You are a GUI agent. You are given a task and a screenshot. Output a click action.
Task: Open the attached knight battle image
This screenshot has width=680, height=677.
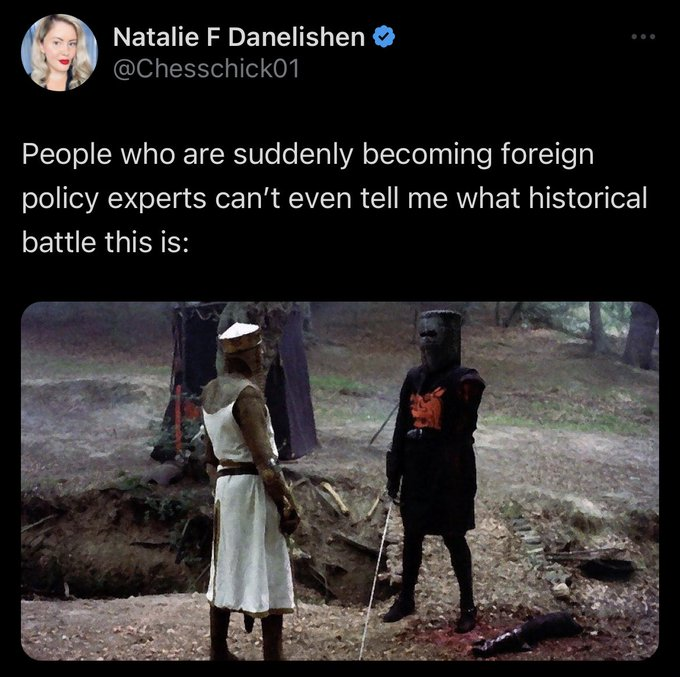tap(340, 481)
